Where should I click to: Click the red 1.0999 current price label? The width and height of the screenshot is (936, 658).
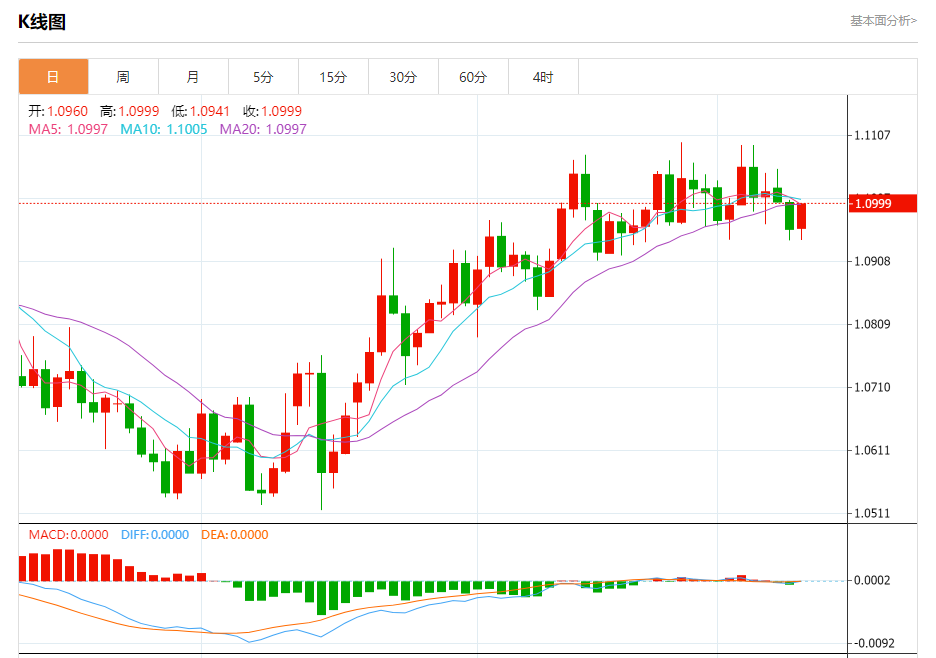pos(883,204)
